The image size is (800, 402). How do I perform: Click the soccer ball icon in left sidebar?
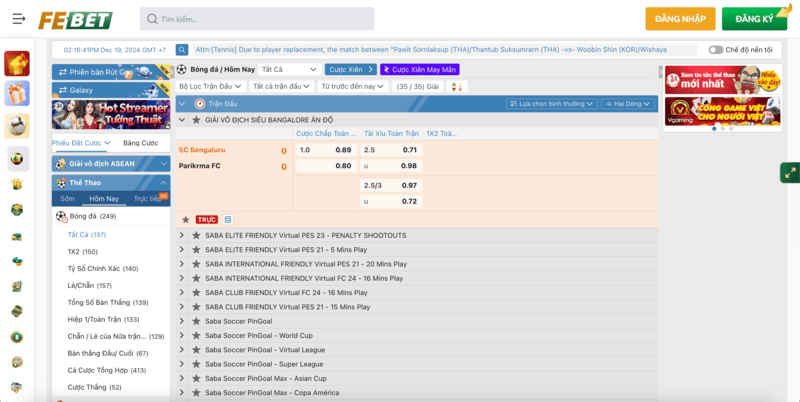[17, 125]
